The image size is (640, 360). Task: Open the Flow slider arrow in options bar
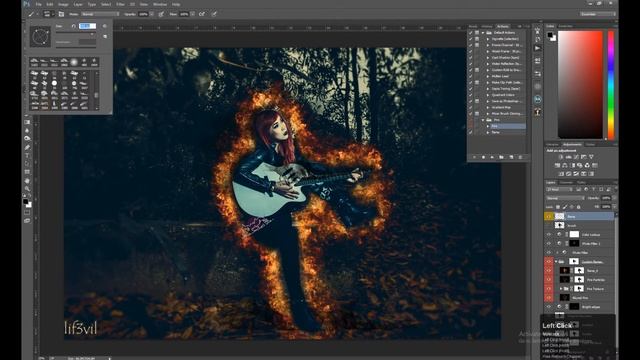(192, 14)
